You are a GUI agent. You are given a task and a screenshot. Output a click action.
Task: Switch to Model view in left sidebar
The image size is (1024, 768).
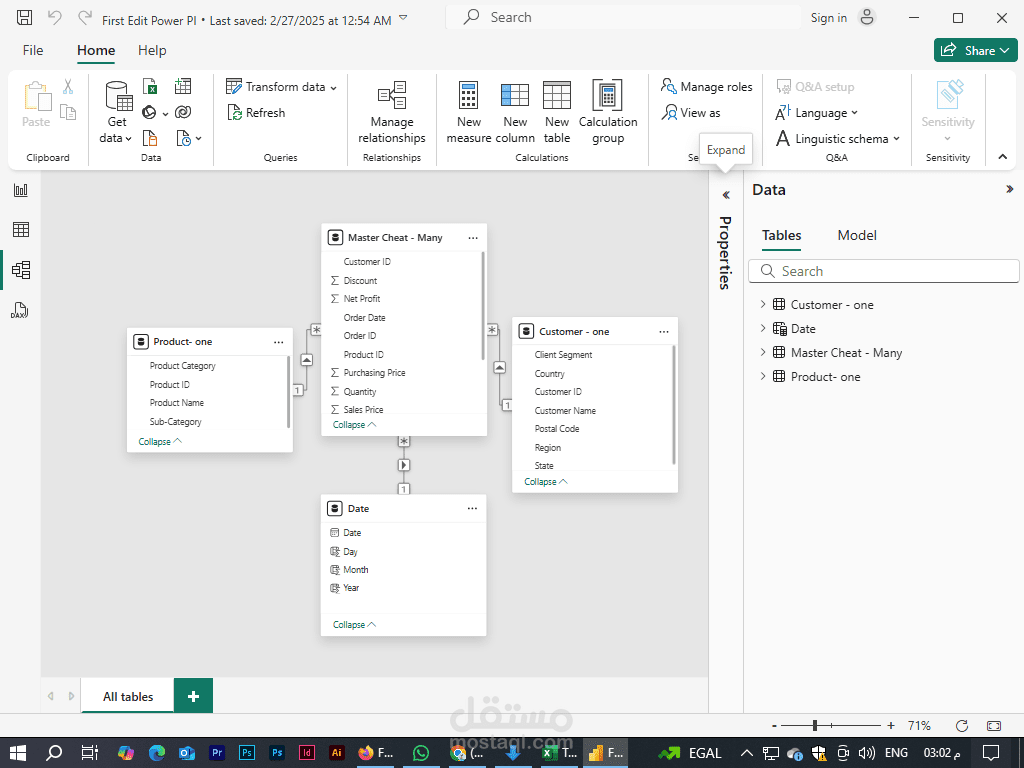21,270
